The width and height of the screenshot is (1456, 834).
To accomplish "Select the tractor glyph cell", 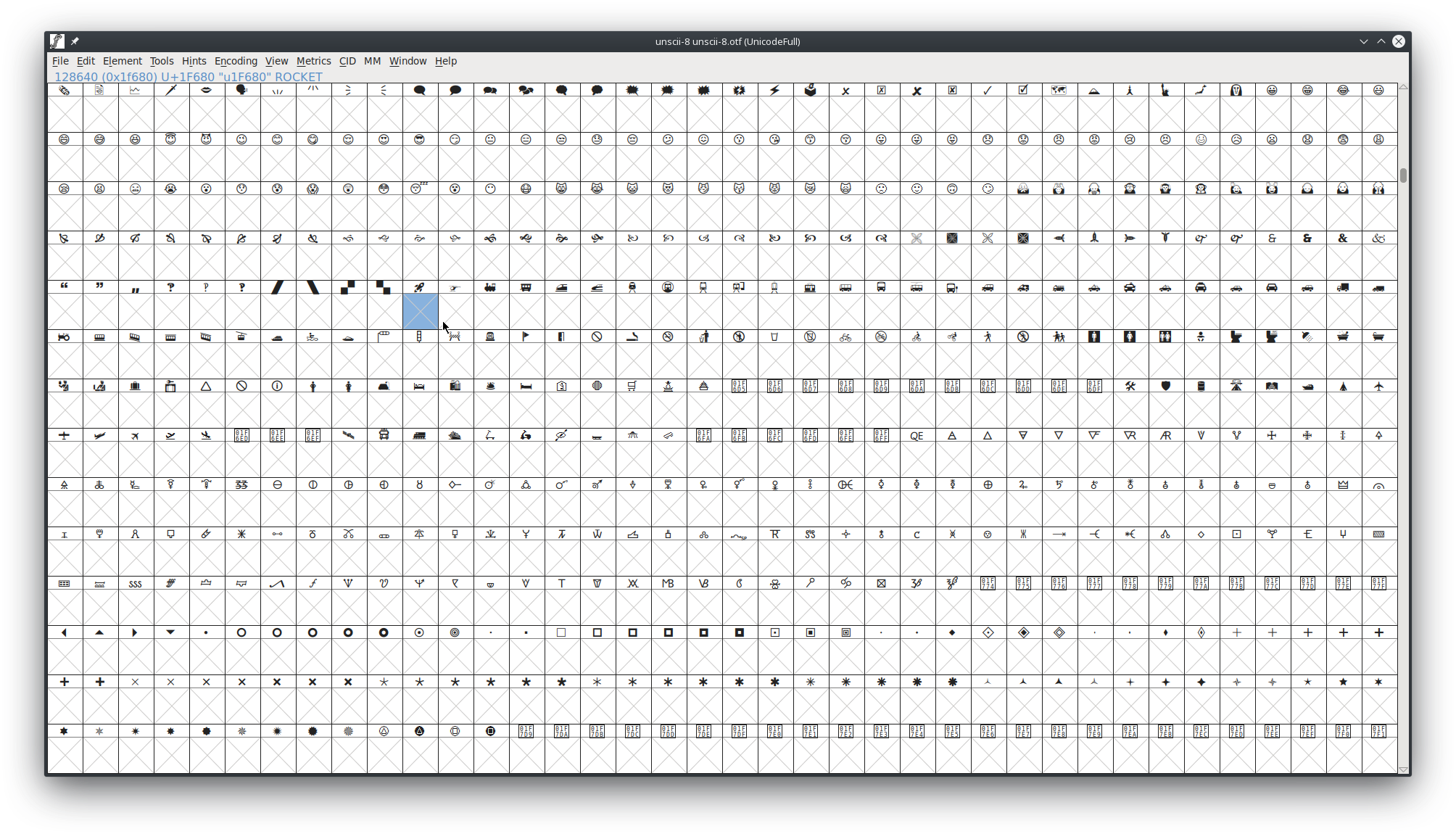I will coord(65,337).
